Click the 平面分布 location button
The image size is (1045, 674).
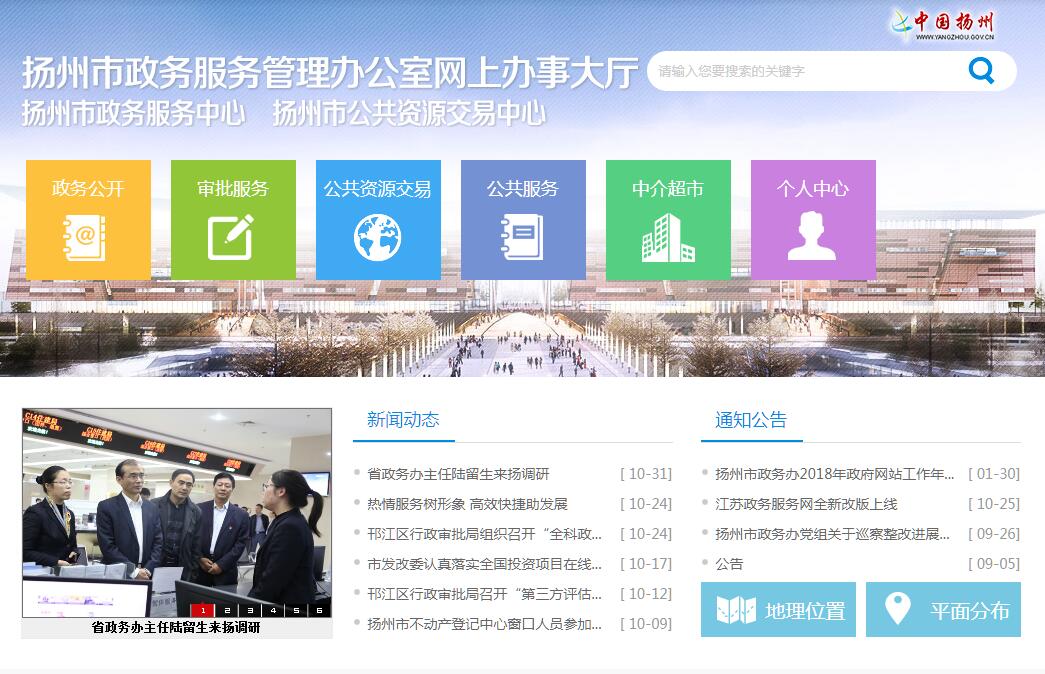point(943,610)
